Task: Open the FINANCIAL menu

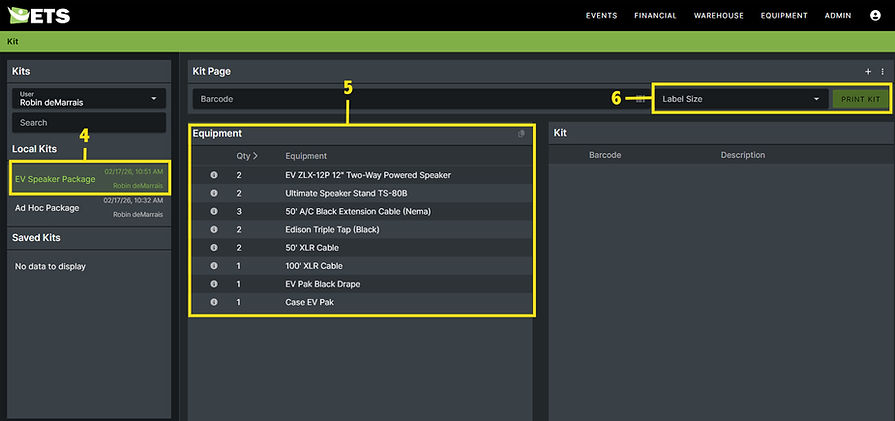Action: [x=655, y=16]
